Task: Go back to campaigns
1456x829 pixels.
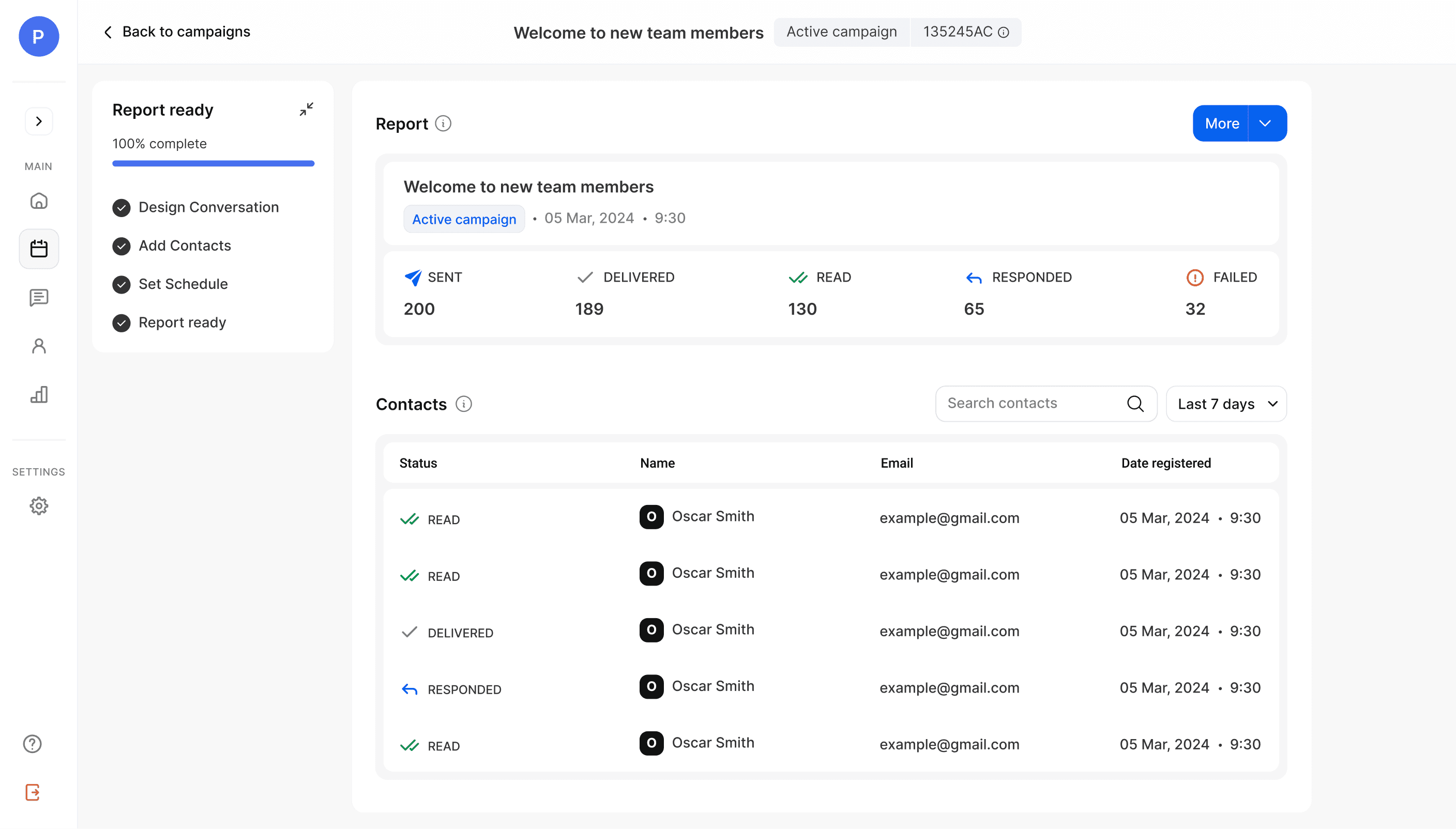Action: [x=176, y=32]
